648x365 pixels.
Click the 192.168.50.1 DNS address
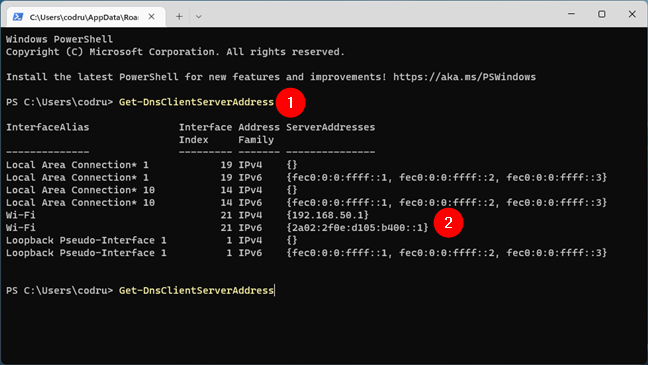pyautogui.click(x=327, y=215)
